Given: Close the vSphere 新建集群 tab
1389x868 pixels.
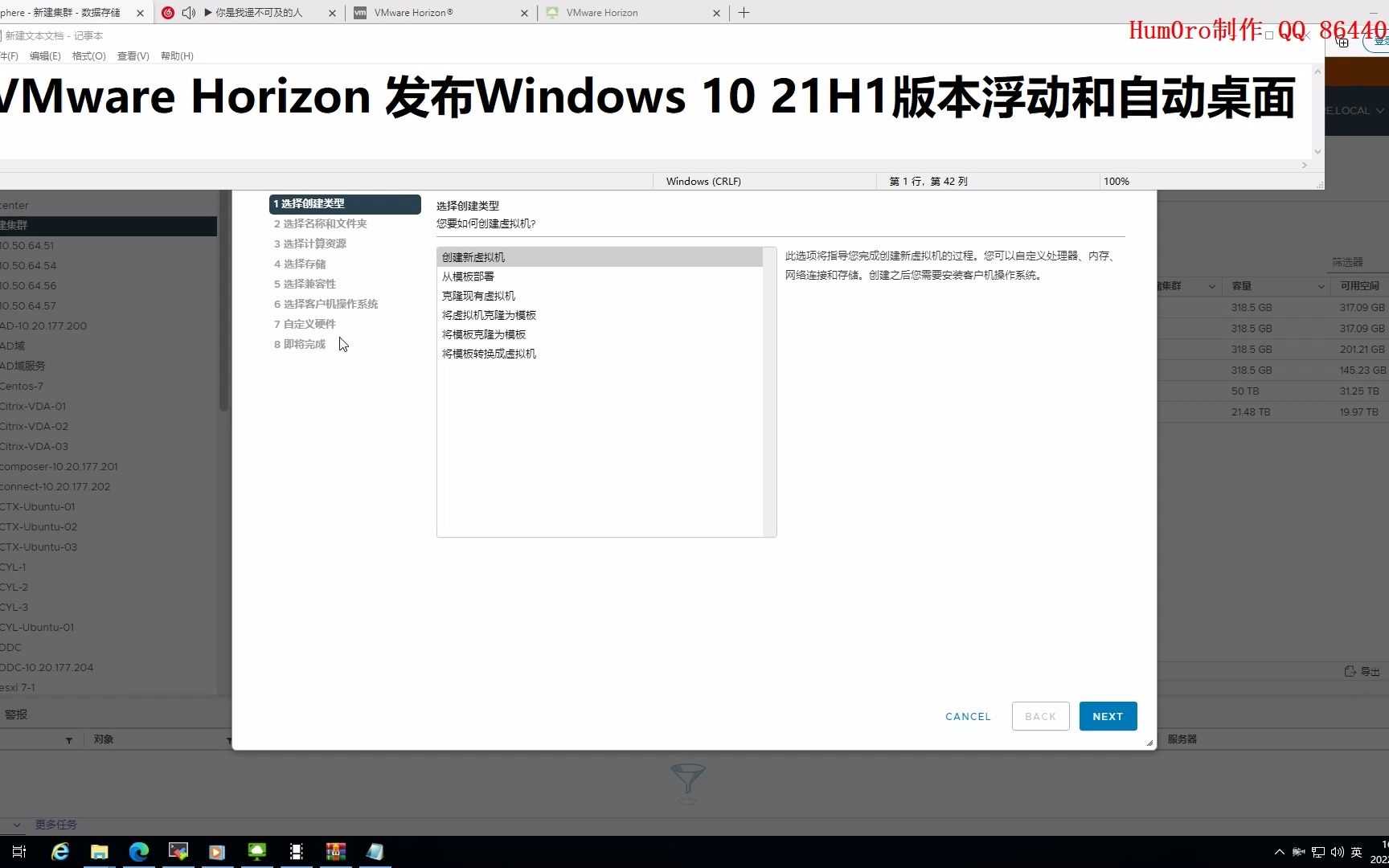Looking at the screenshot, I should coord(140,13).
